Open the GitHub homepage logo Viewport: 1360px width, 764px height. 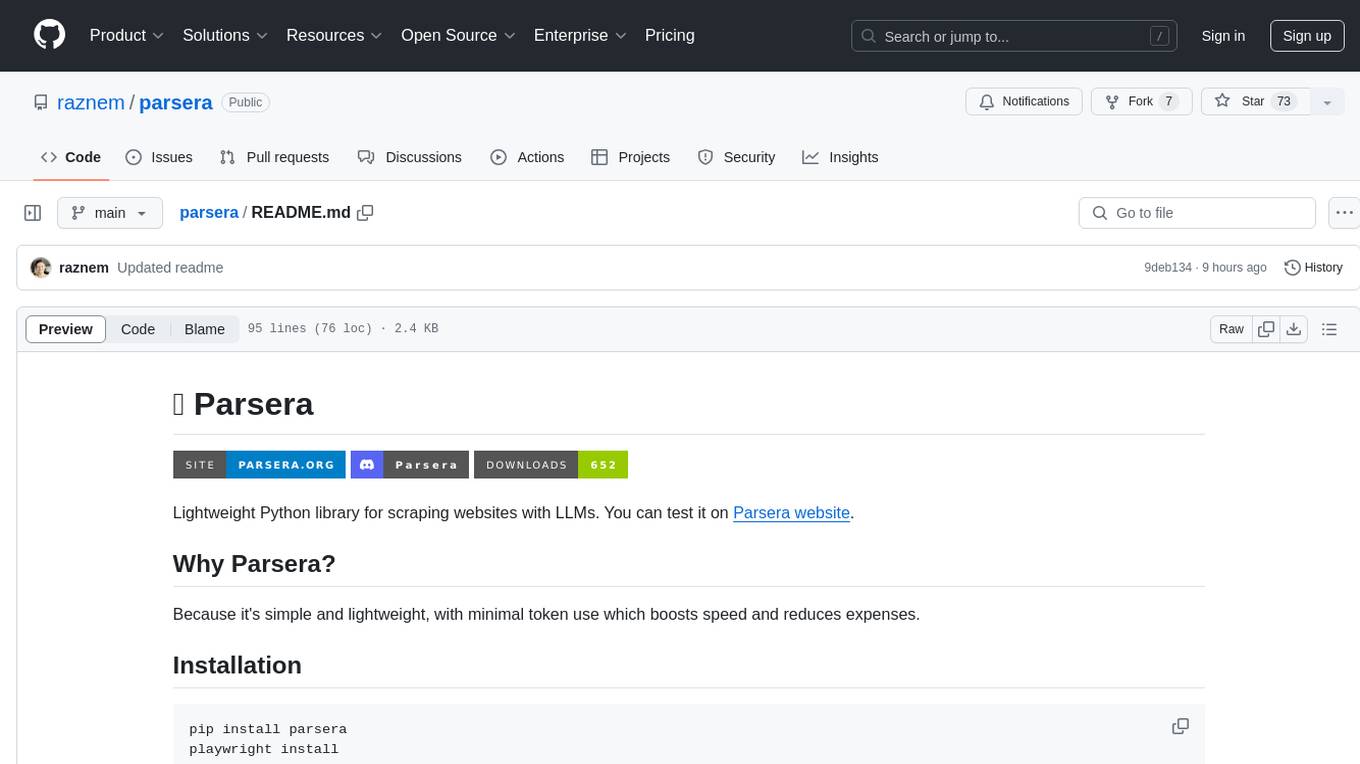[49, 35]
